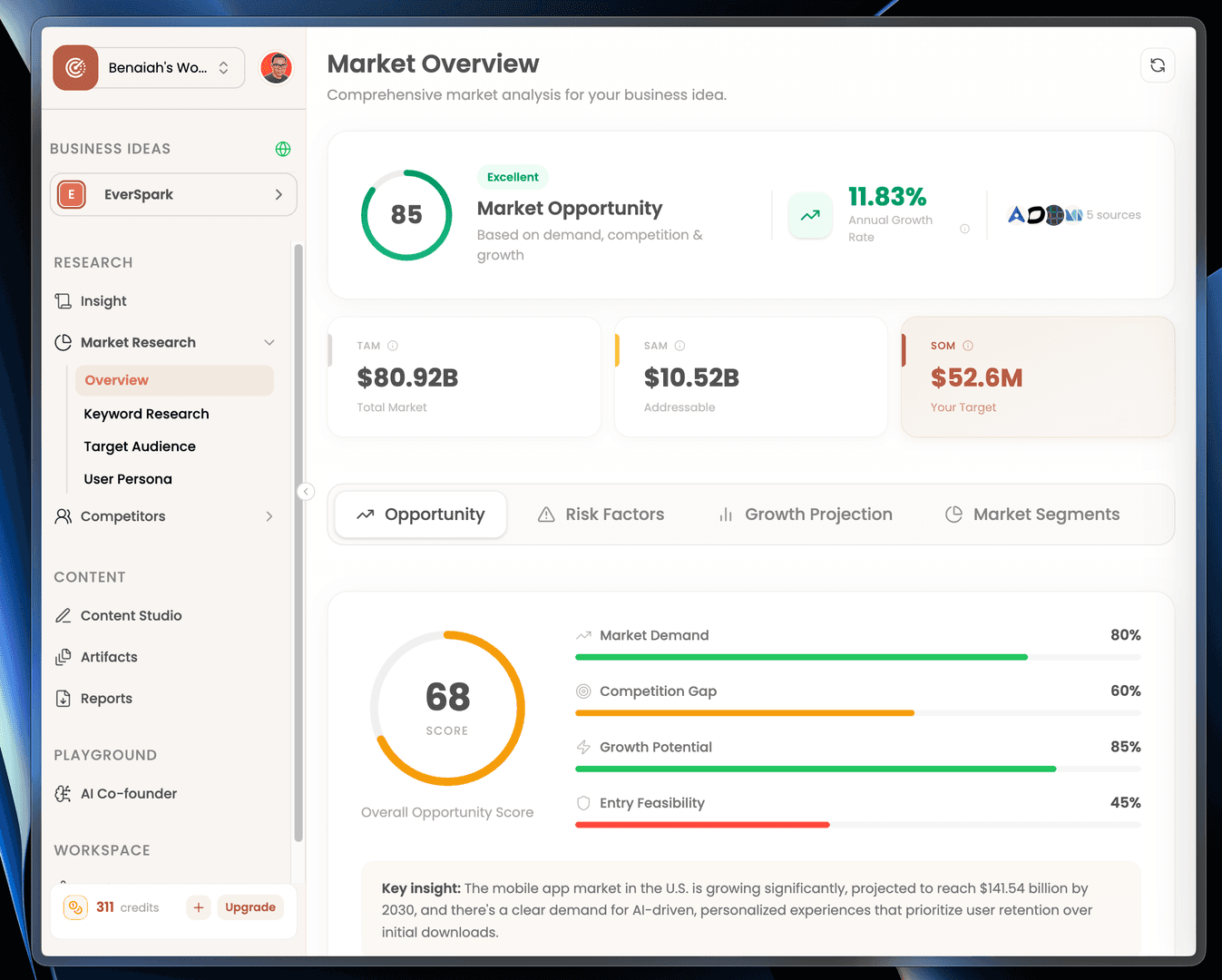The height and width of the screenshot is (980, 1222).
Task: Click the info icon next to SAM
Action: point(679,346)
